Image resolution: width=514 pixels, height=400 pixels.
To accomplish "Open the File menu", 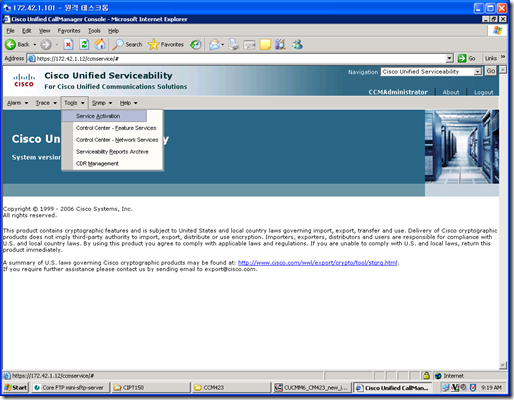I will [11, 31].
